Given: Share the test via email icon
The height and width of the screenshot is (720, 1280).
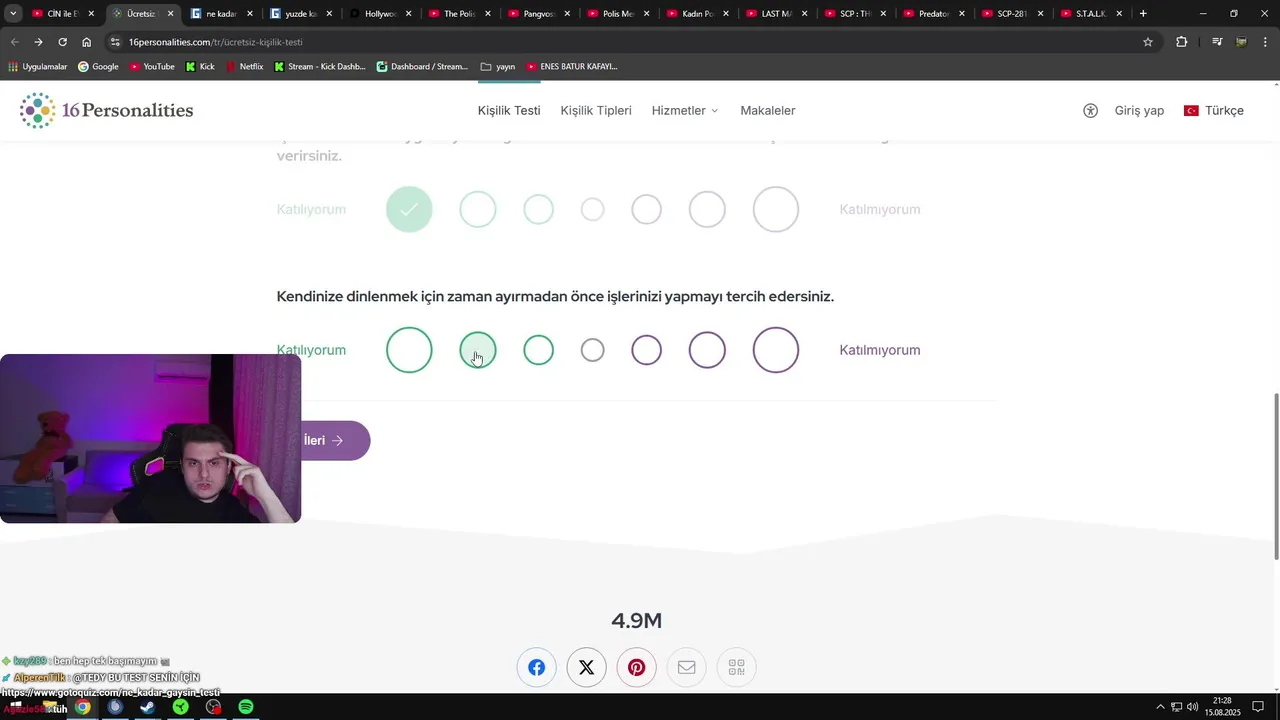Looking at the screenshot, I should (687, 667).
